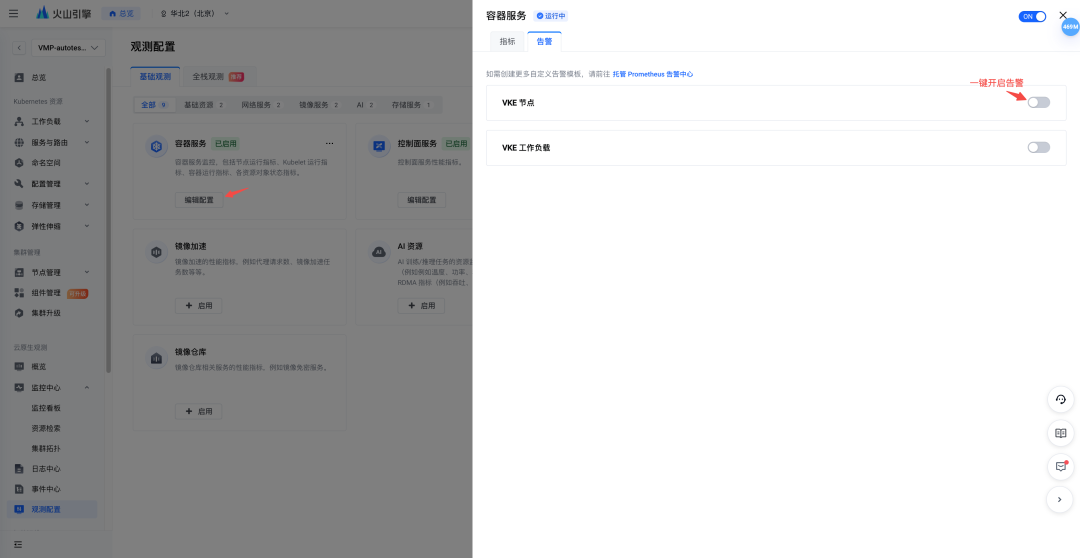Click 编辑配置 on 控制面服务 card
Viewport: 1080px width, 558px height.
pyautogui.click(x=422, y=200)
